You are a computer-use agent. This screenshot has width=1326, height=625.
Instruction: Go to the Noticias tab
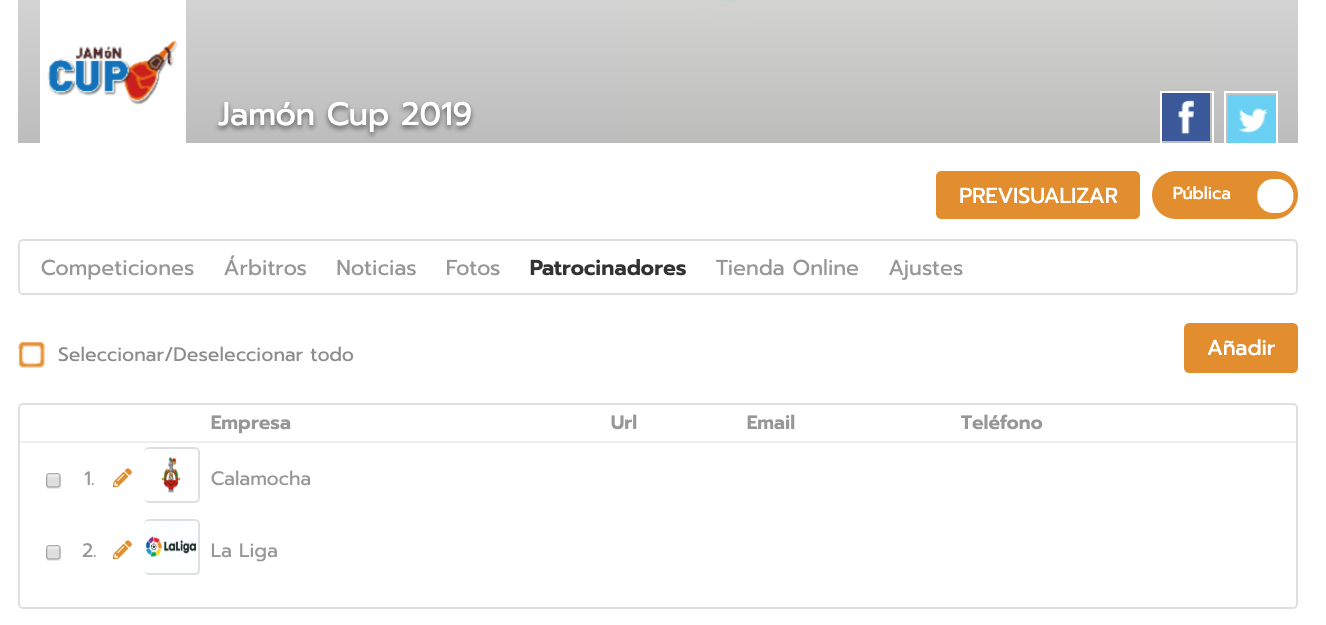tap(376, 268)
